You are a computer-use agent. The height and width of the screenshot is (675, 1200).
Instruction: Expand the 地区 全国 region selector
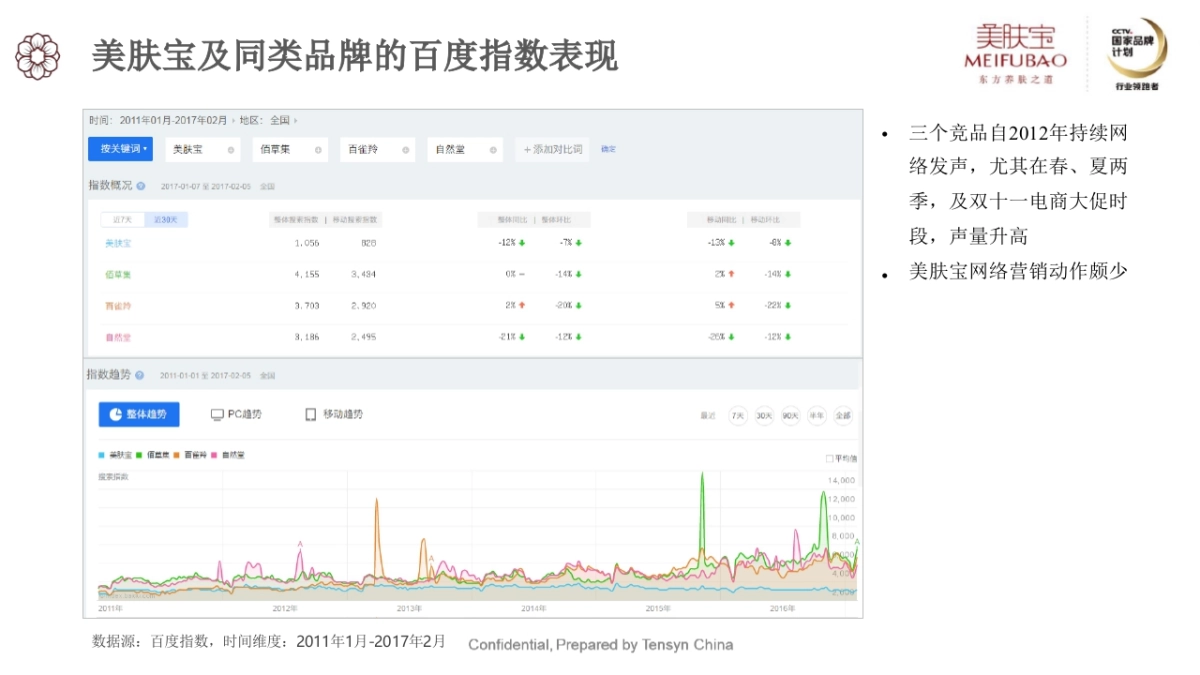295,120
